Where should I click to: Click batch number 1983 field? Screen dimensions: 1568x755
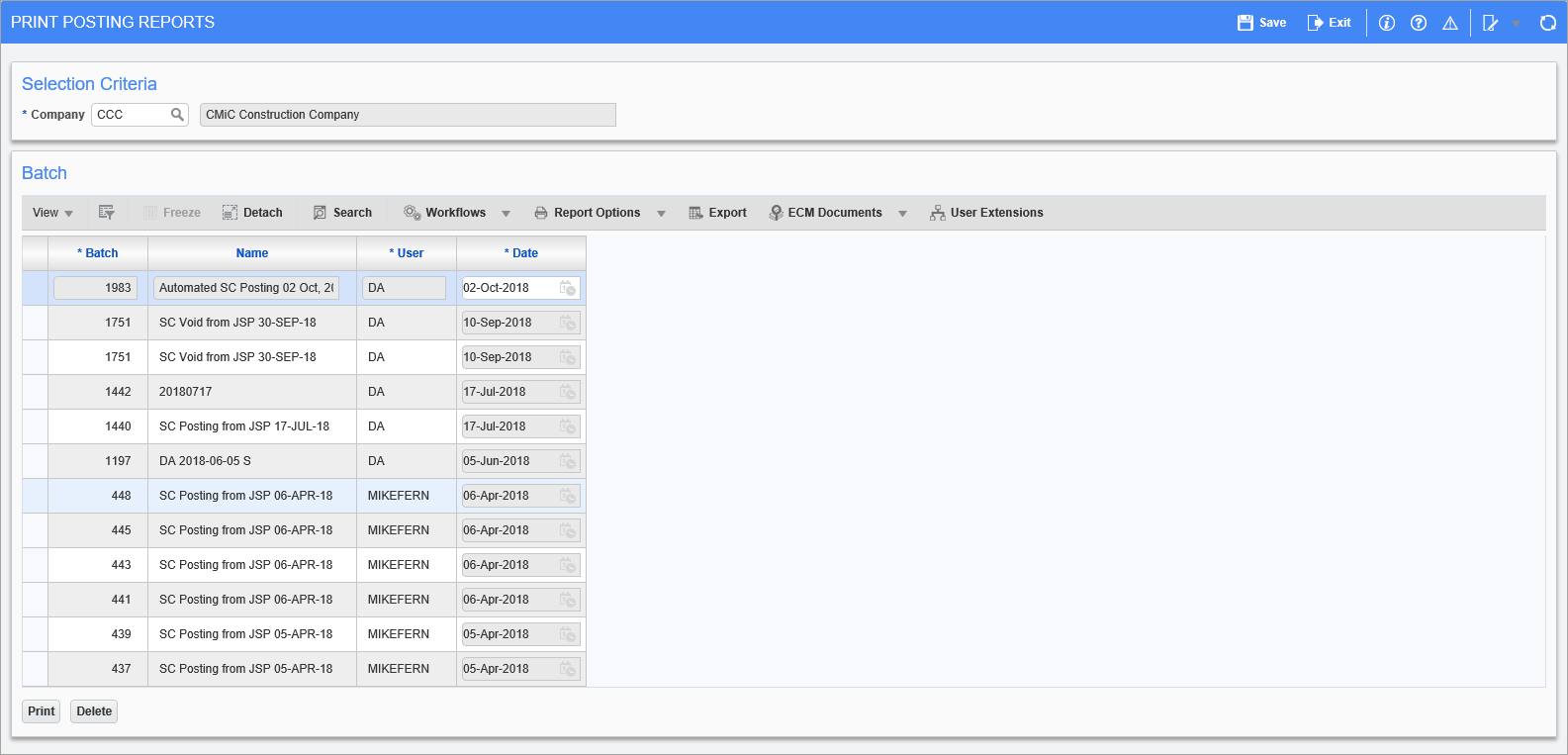(x=95, y=288)
